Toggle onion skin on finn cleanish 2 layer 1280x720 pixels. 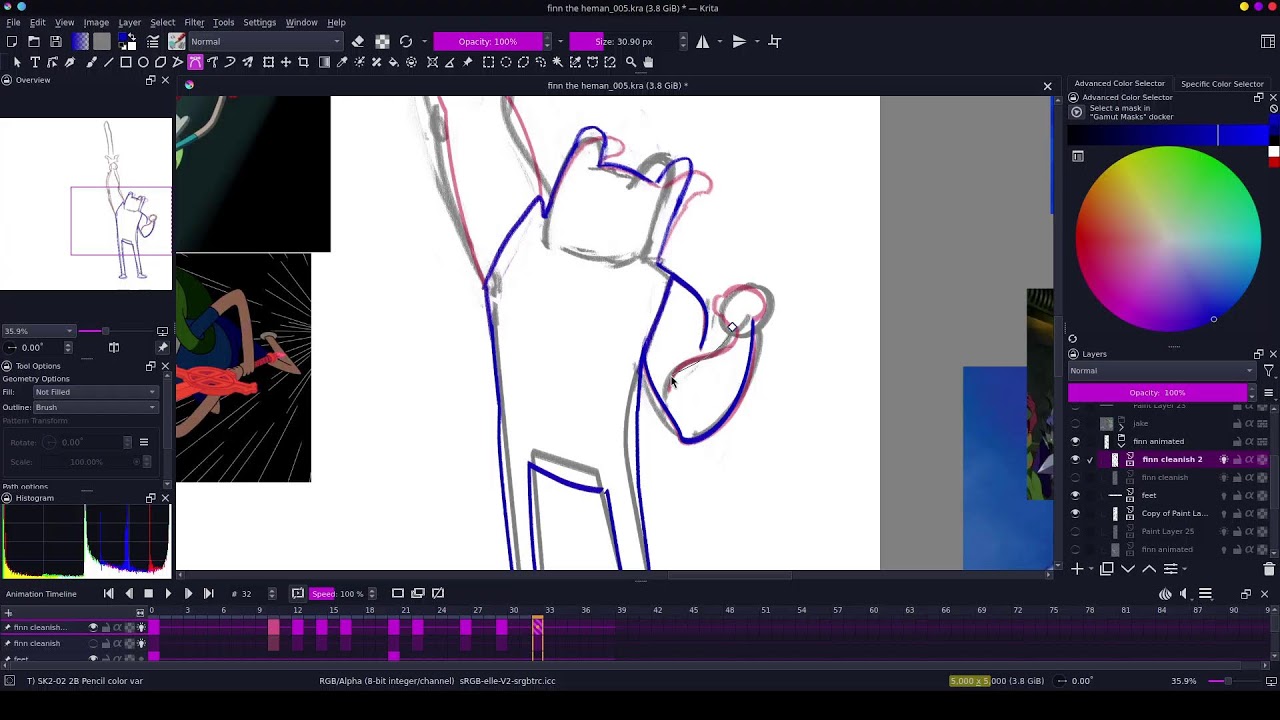[1224, 460]
